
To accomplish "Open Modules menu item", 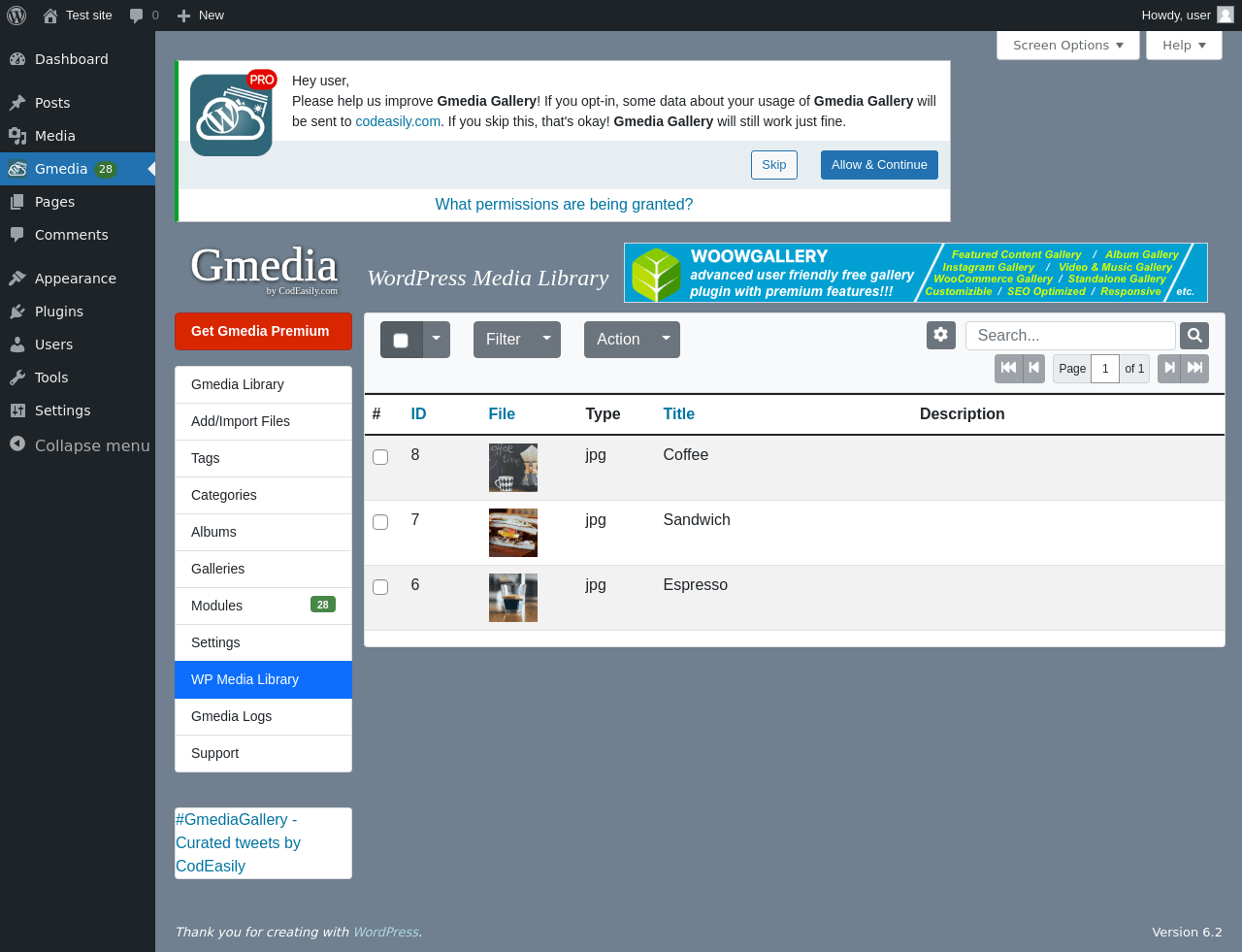I will pos(263,606).
